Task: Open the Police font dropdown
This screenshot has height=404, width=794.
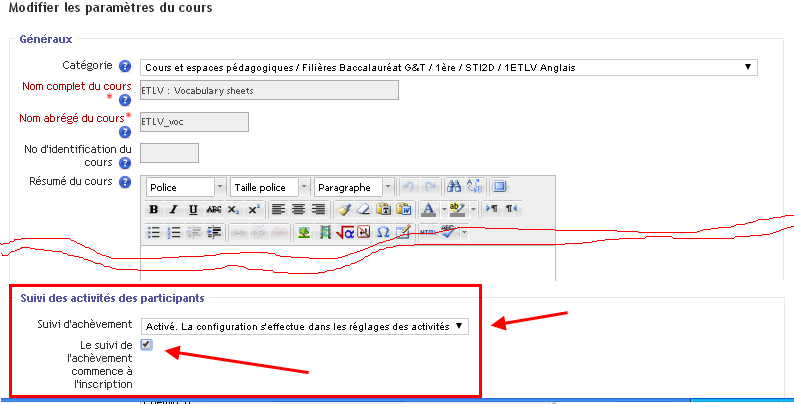Action: tap(186, 187)
